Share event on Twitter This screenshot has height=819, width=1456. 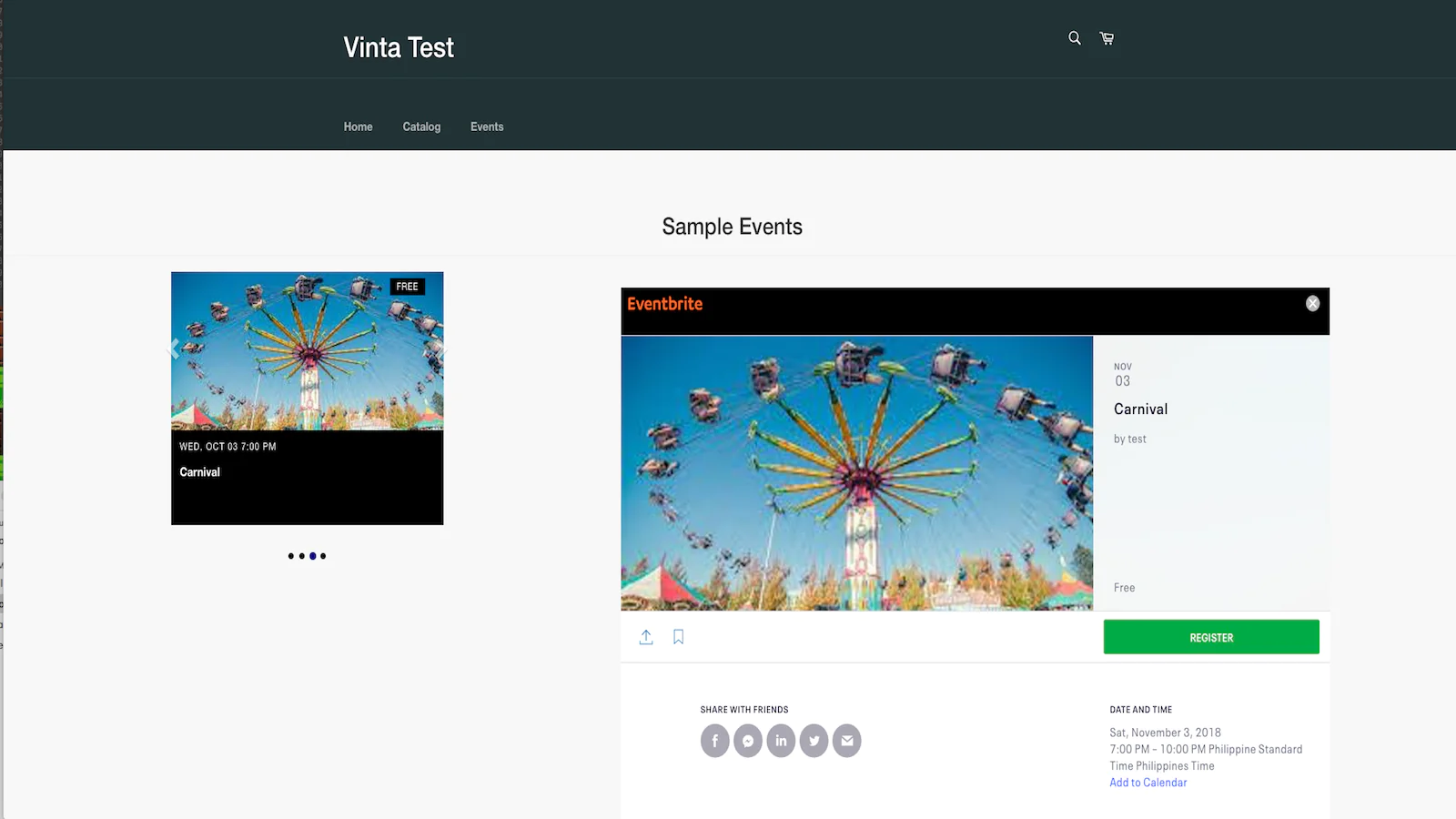(x=814, y=741)
